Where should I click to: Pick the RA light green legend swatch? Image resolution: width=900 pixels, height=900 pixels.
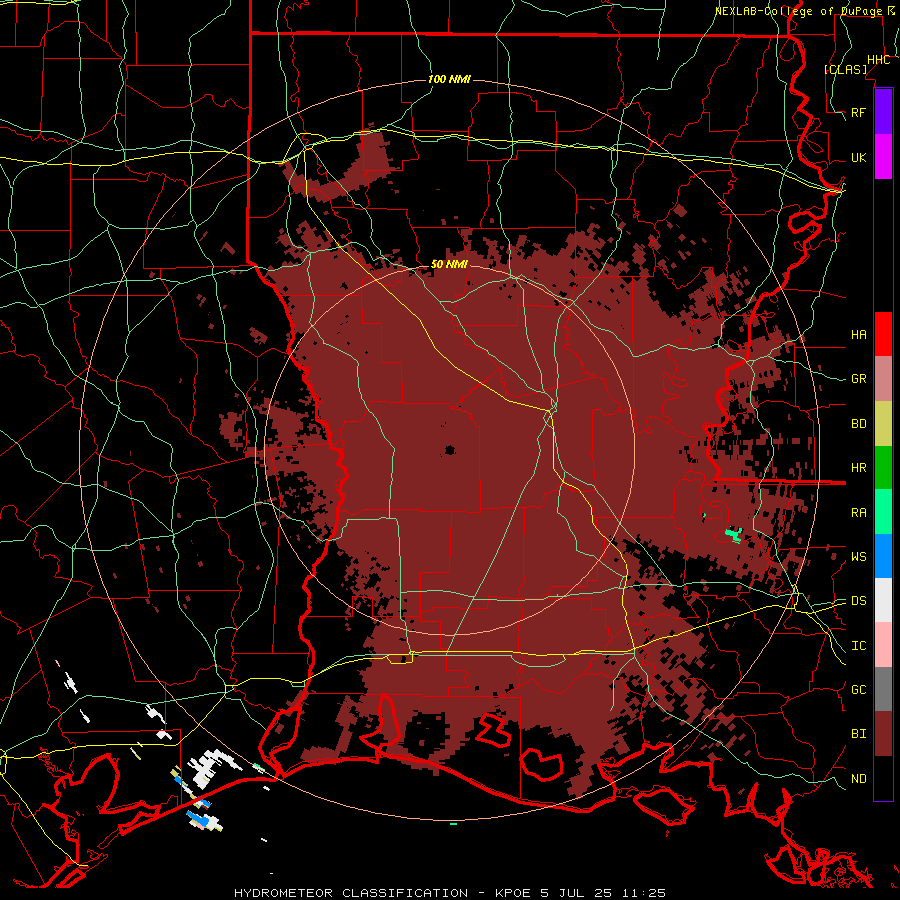tap(883, 512)
